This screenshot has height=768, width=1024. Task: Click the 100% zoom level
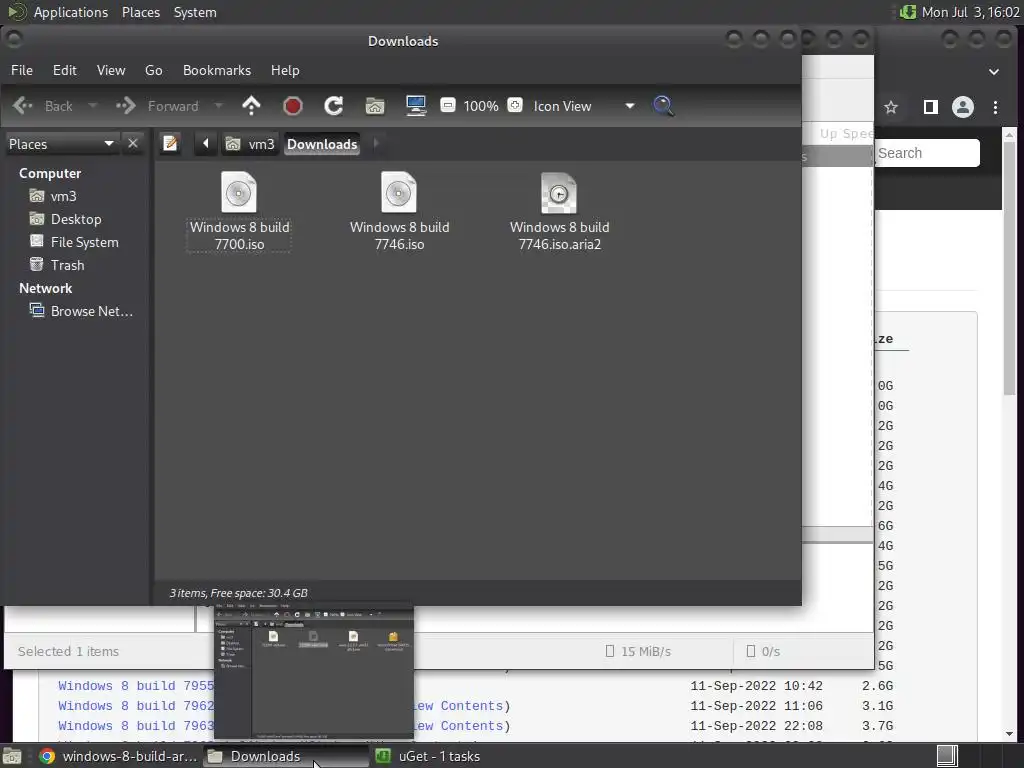pos(481,106)
